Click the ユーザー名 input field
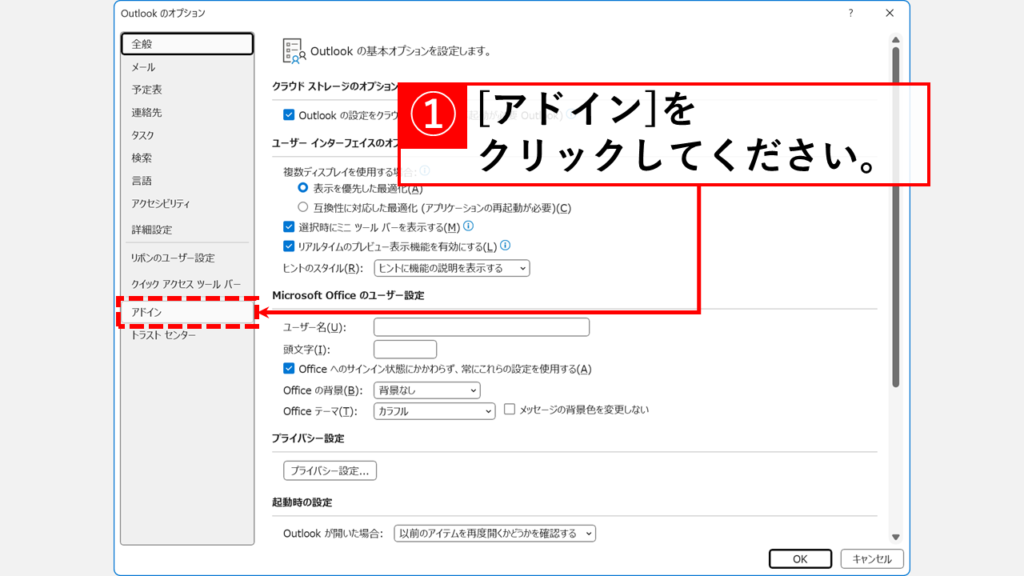The width and height of the screenshot is (1024, 576). (481, 327)
